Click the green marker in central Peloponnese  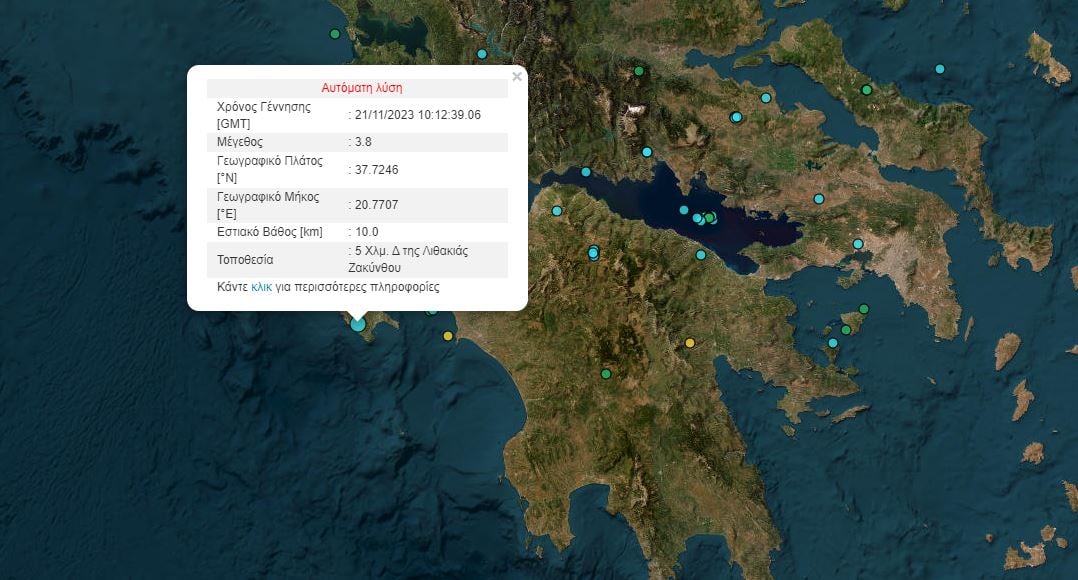click(x=606, y=373)
